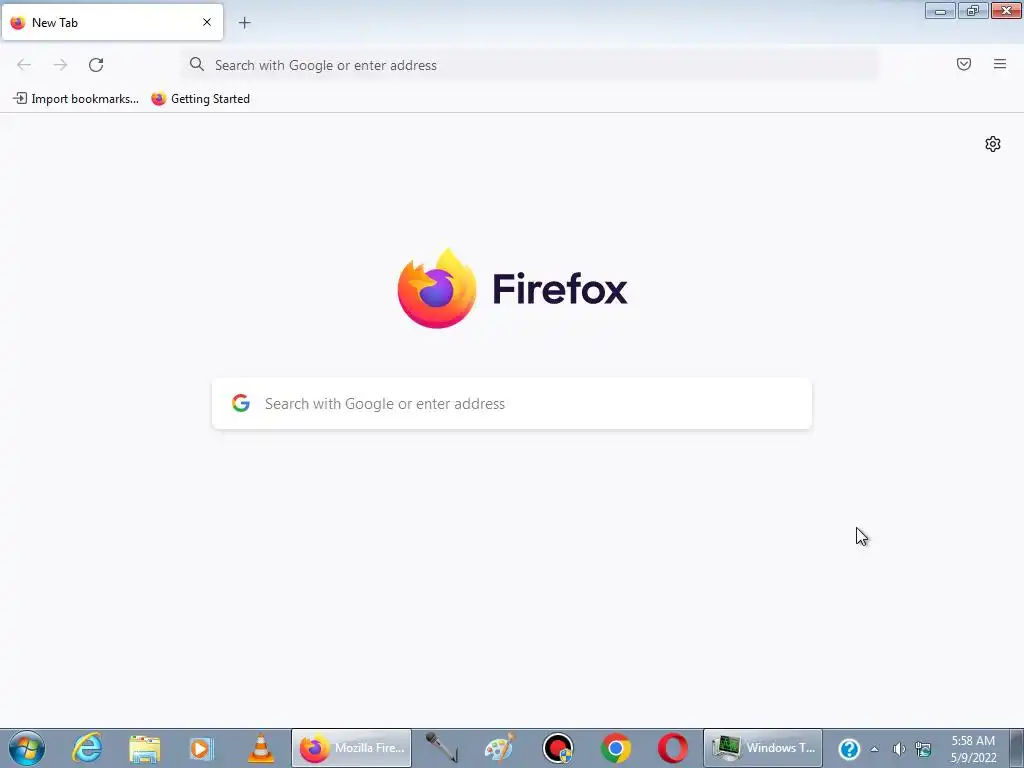Reload the current page
The height and width of the screenshot is (768, 1024).
coord(96,65)
